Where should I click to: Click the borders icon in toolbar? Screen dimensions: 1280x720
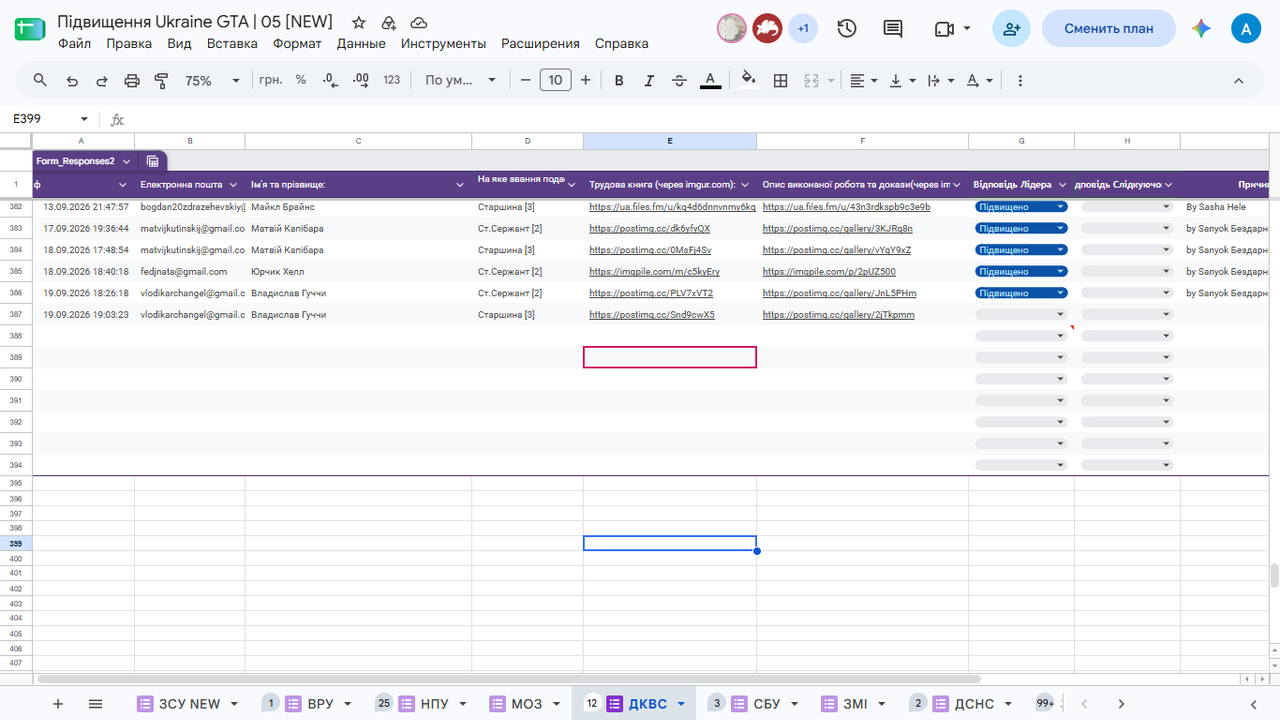click(781, 80)
